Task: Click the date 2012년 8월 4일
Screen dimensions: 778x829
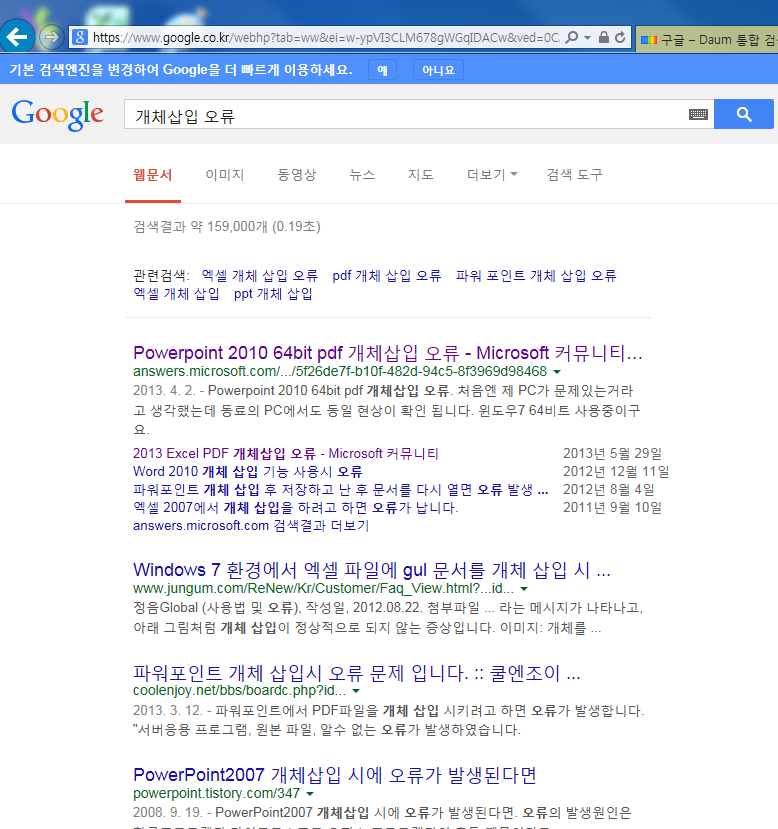Action: point(609,490)
